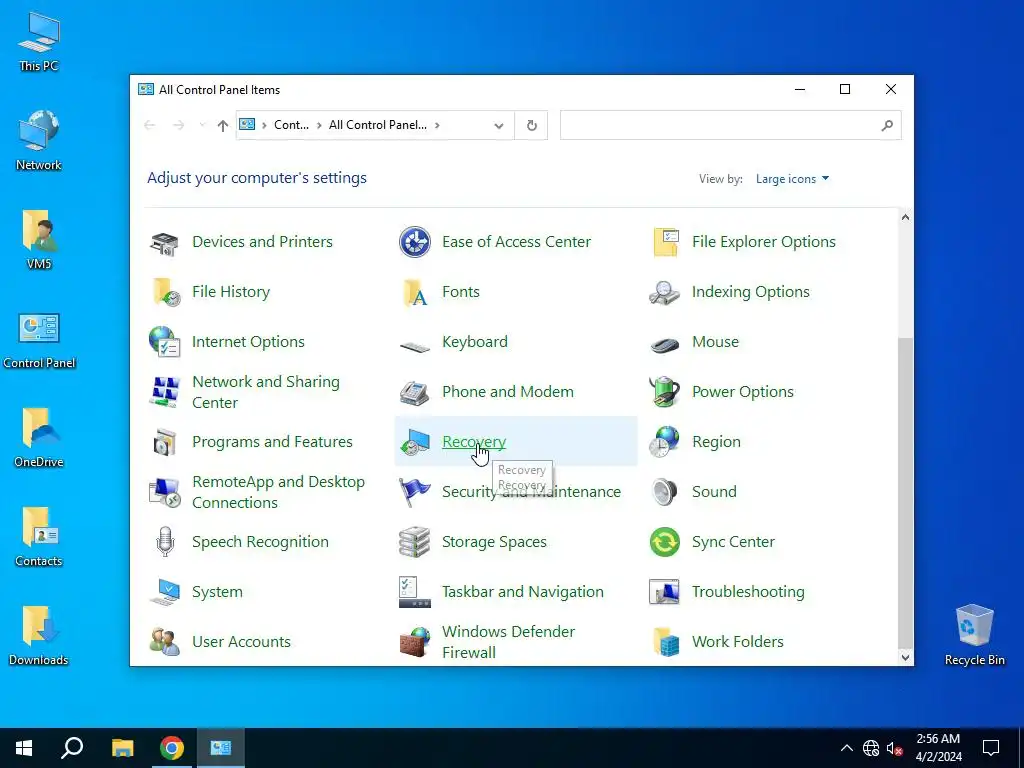Open Taskbar and Navigation icon

(x=415, y=592)
